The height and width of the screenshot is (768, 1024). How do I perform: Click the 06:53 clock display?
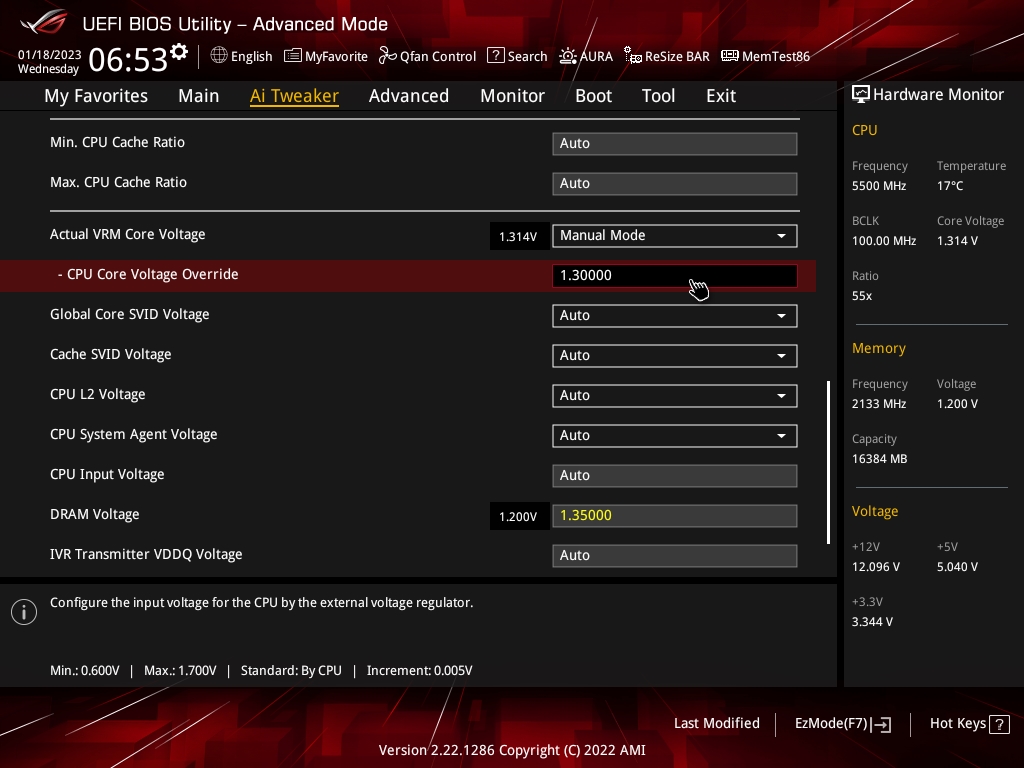click(129, 60)
